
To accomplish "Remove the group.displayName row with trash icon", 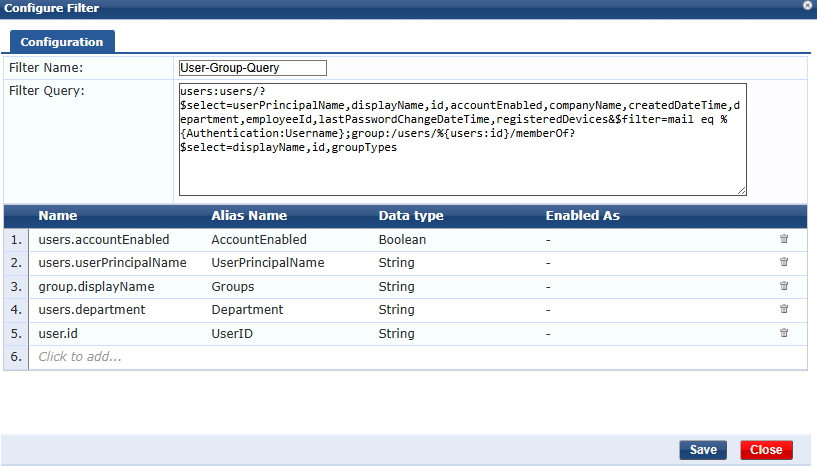I will point(784,286).
